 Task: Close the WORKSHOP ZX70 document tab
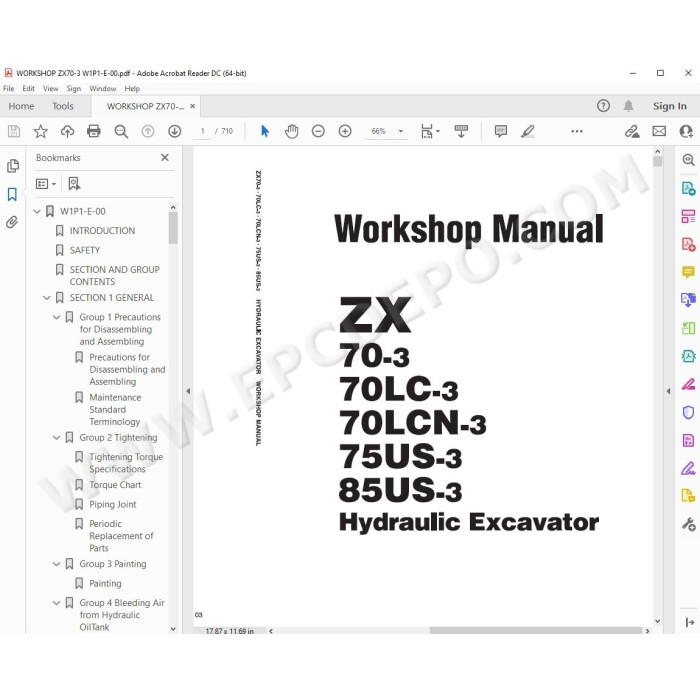click(x=192, y=106)
